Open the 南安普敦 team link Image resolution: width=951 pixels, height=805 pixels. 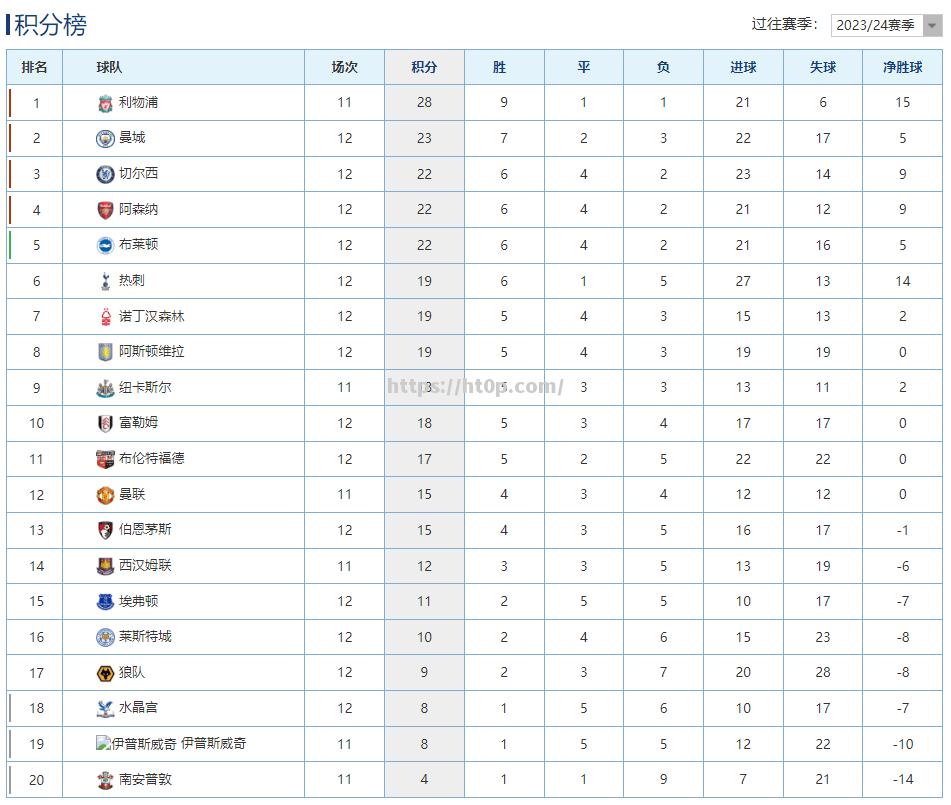[145, 779]
